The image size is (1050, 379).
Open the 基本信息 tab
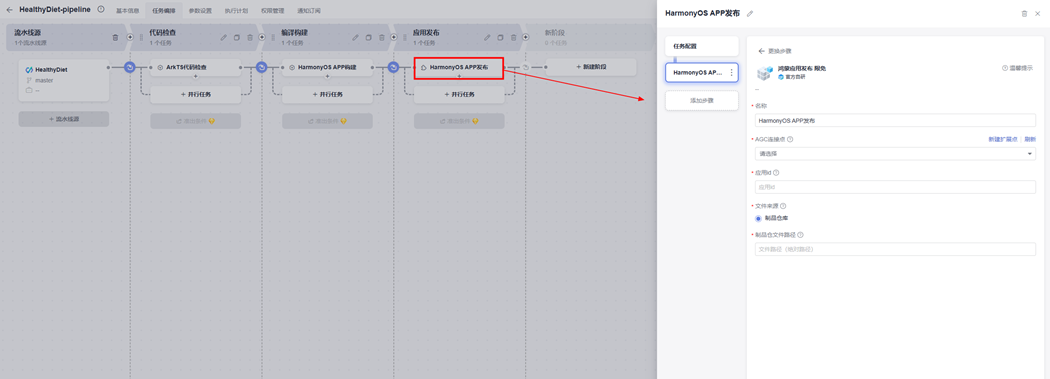pyautogui.click(x=128, y=11)
